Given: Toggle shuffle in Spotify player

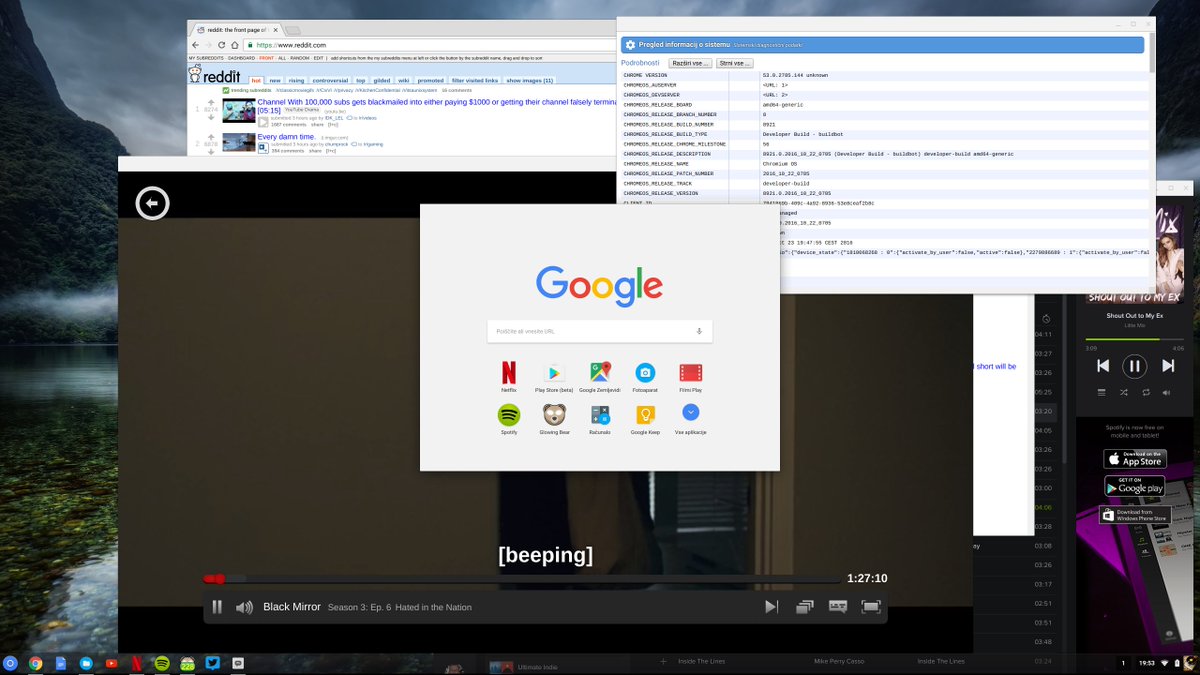Looking at the screenshot, I should coord(1123,393).
